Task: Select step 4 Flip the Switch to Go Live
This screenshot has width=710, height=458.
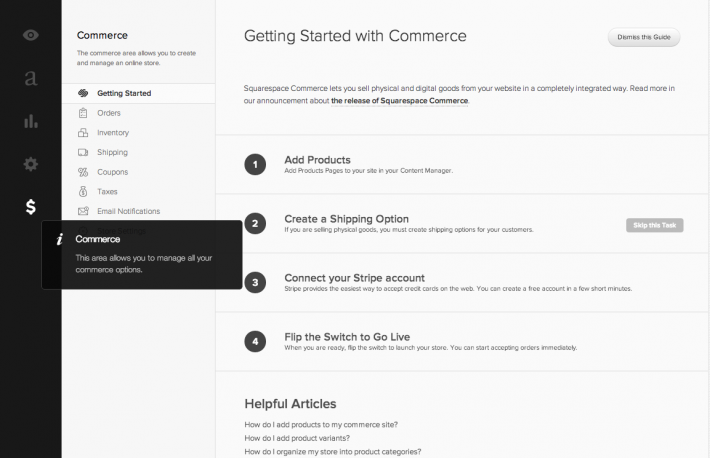Action: click(x=346, y=336)
